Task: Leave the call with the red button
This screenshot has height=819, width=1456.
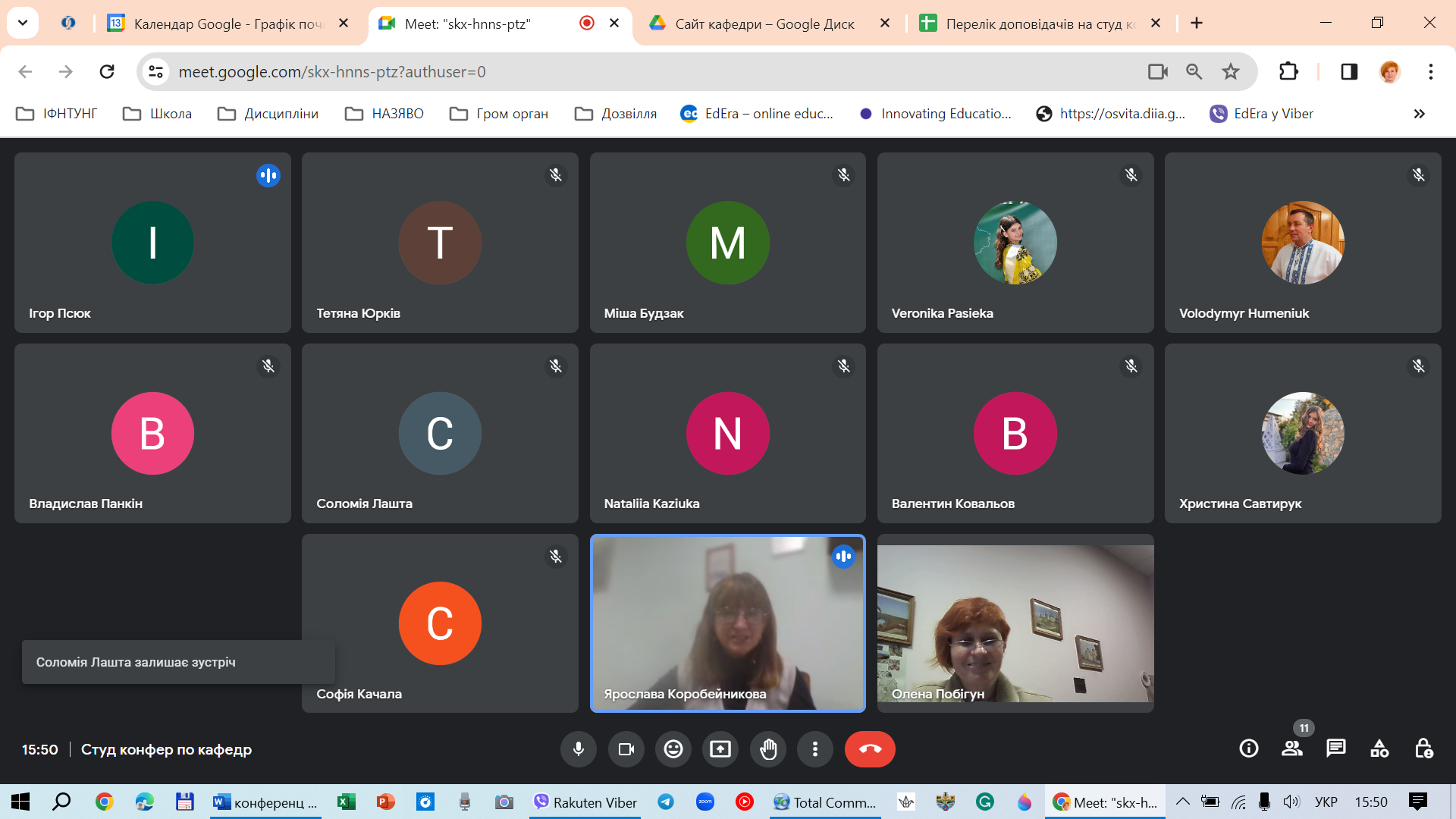Action: pyautogui.click(x=870, y=749)
